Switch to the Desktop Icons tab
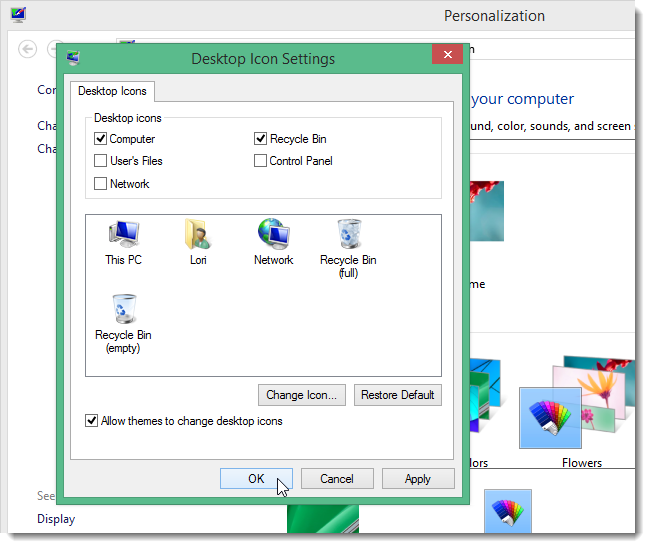Viewport: 650px width, 548px height. [112, 91]
